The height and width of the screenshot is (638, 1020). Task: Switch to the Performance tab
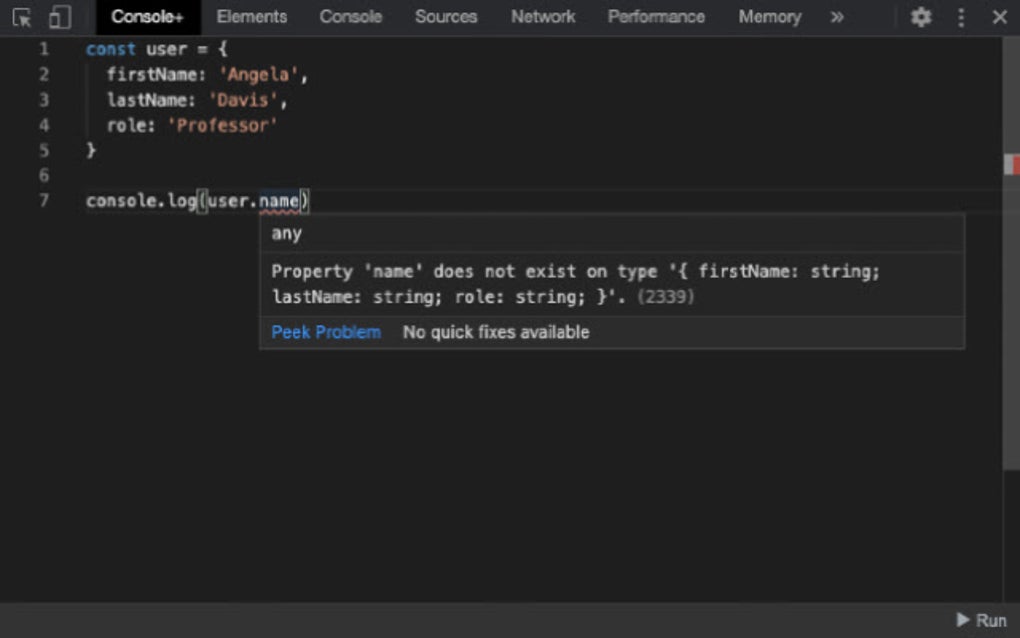[x=656, y=17]
